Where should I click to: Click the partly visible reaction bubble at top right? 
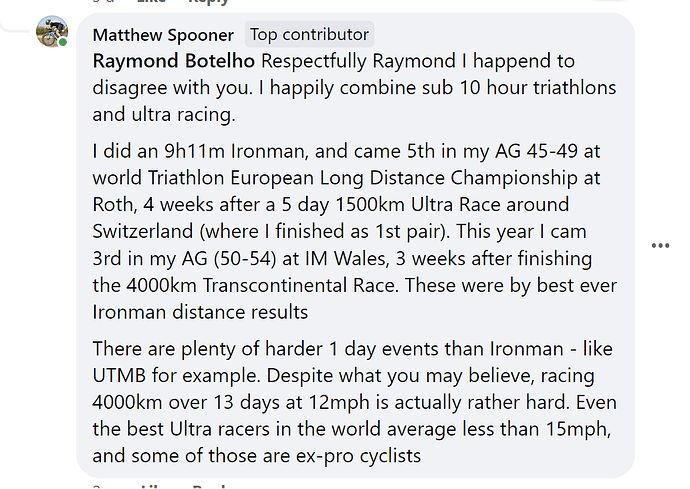point(609,1)
